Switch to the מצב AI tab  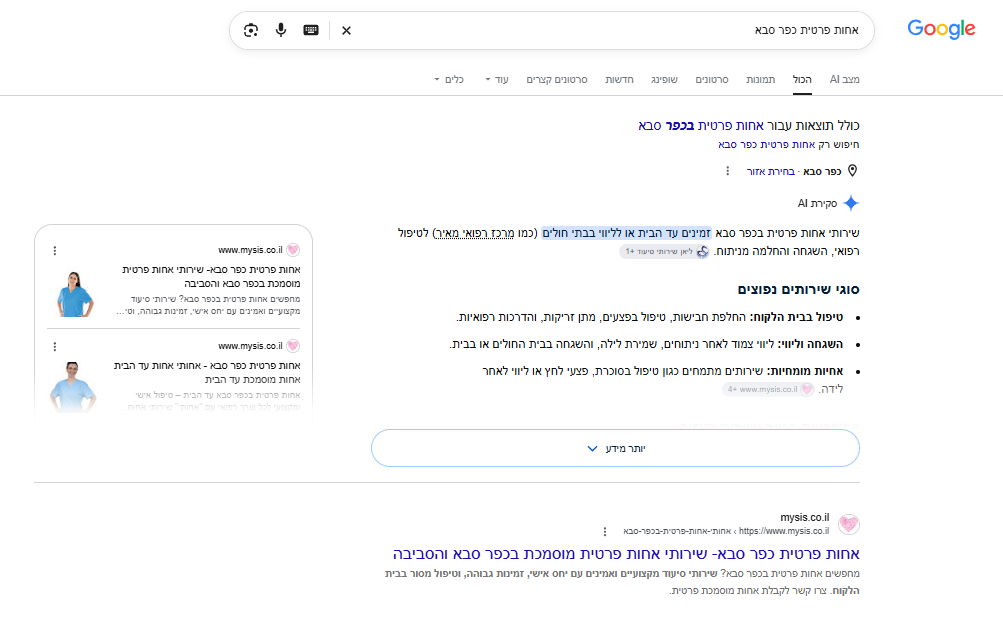[x=844, y=79]
